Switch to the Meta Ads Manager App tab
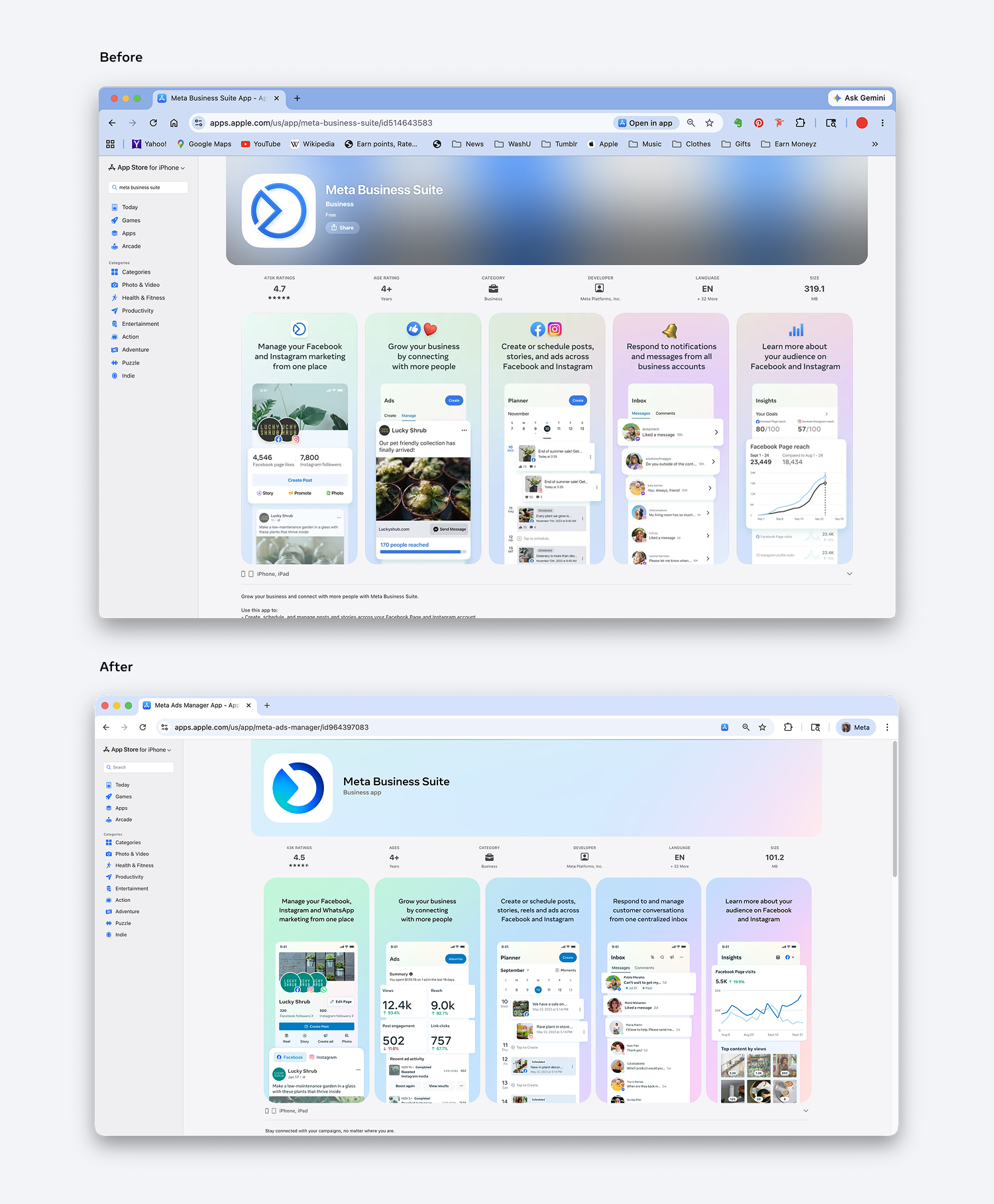 point(197,706)
